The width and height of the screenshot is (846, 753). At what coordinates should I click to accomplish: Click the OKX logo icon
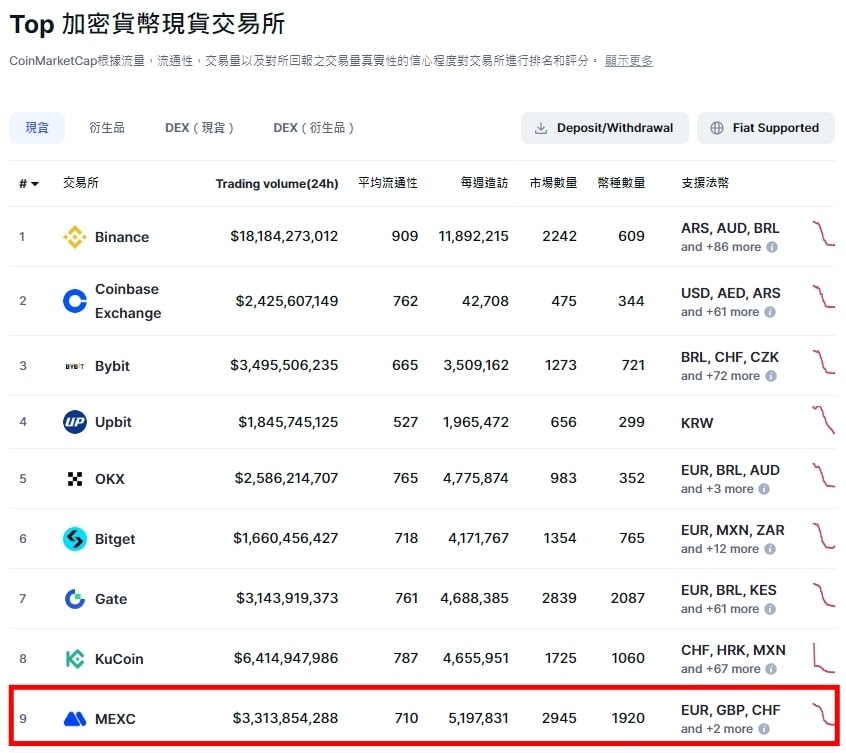tap(74, 479)
